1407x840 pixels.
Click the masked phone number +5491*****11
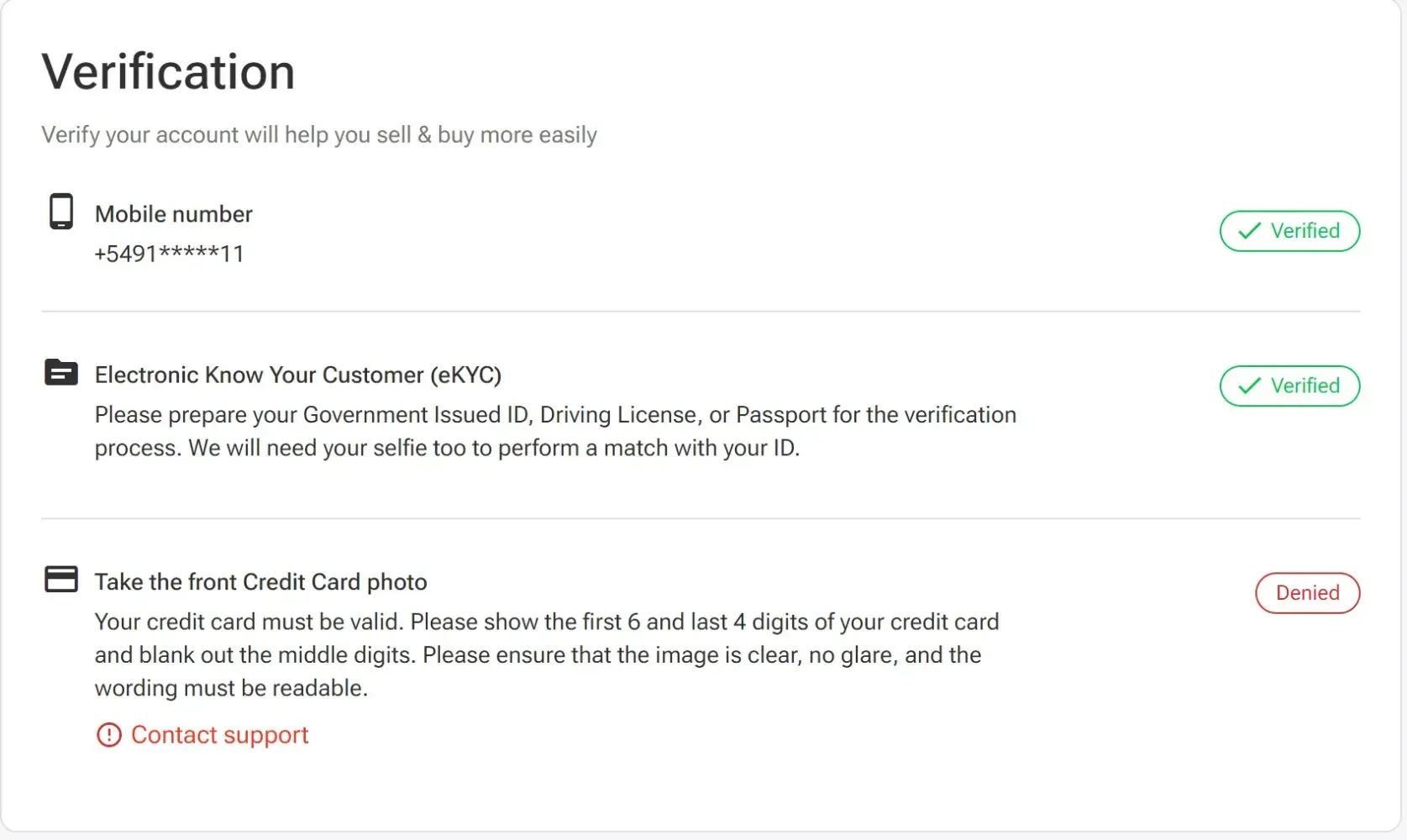[169, 254]
